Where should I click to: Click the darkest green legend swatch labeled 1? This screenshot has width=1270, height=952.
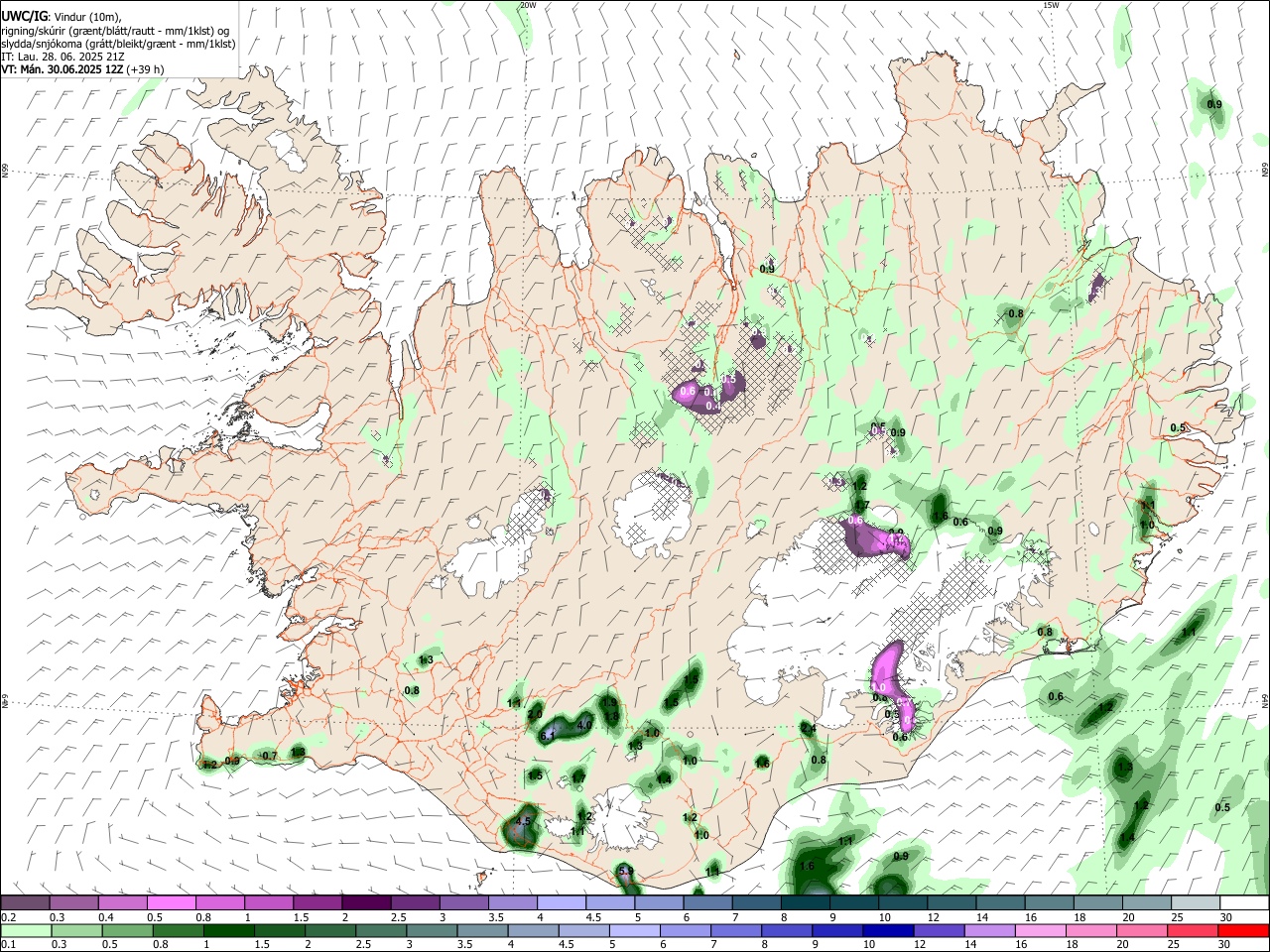pos(229,930)
